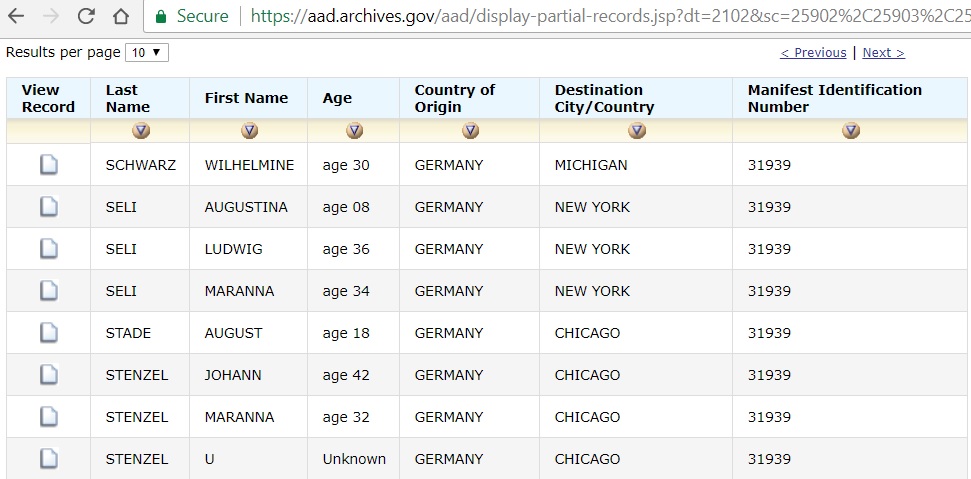Sort by Age column arrow
The height and width of the screenshot is (479, 971).
[x=354, y=131]
